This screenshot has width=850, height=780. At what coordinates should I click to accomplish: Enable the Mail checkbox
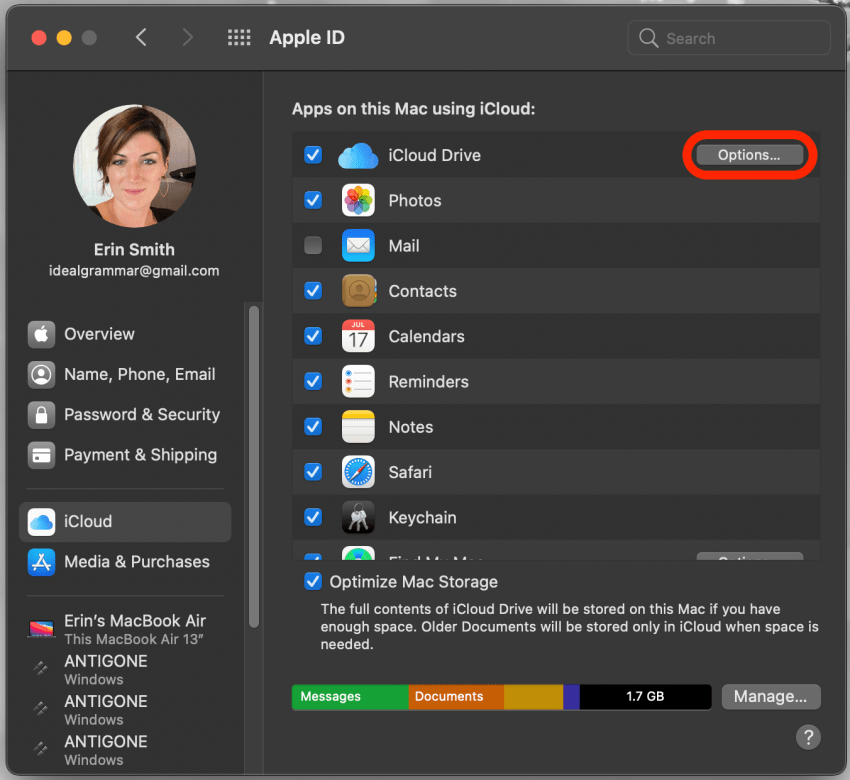[x=313, y=246]
